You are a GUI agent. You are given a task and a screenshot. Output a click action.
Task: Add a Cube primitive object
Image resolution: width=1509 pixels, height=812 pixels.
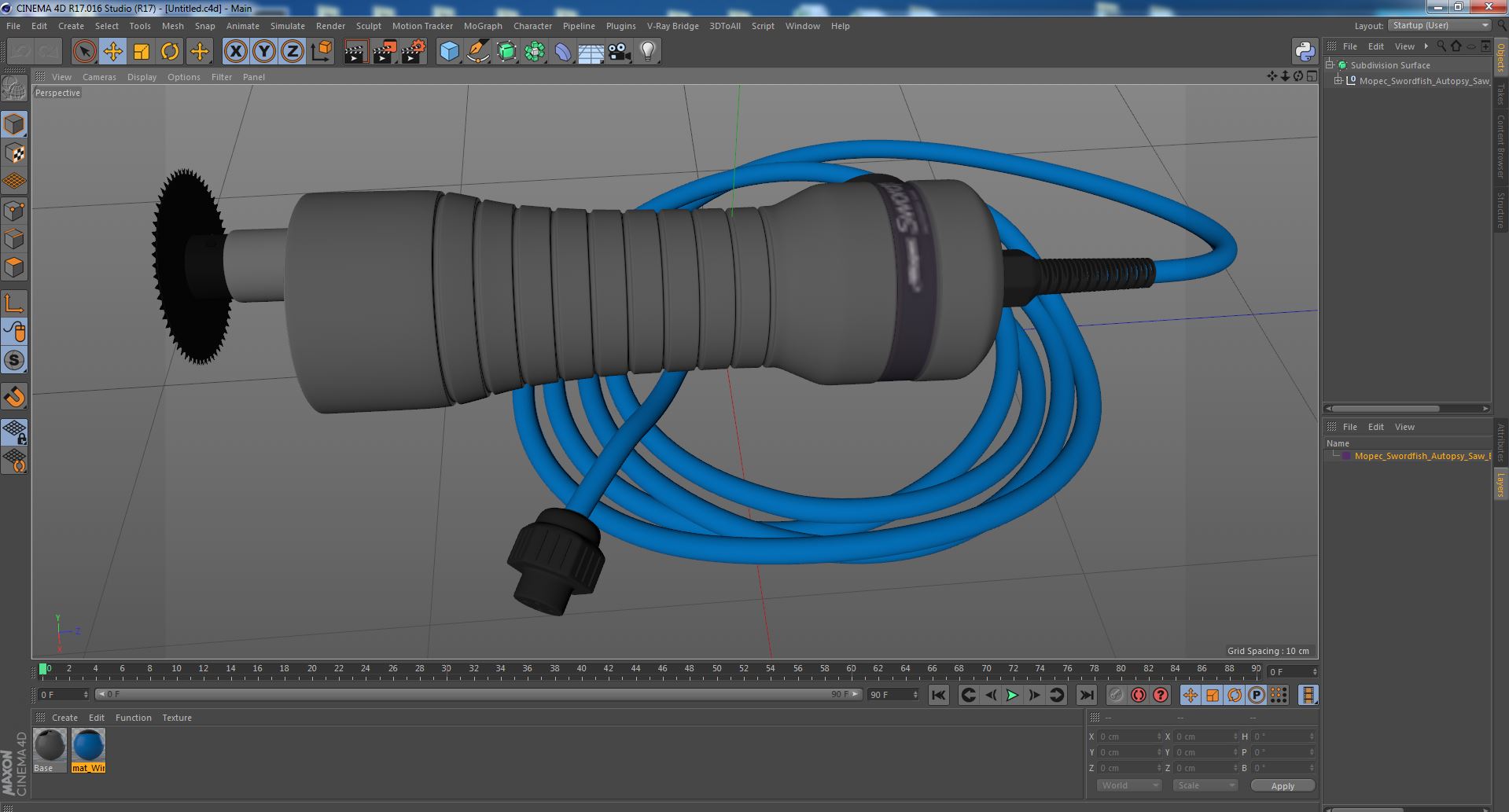coord(449,52)
